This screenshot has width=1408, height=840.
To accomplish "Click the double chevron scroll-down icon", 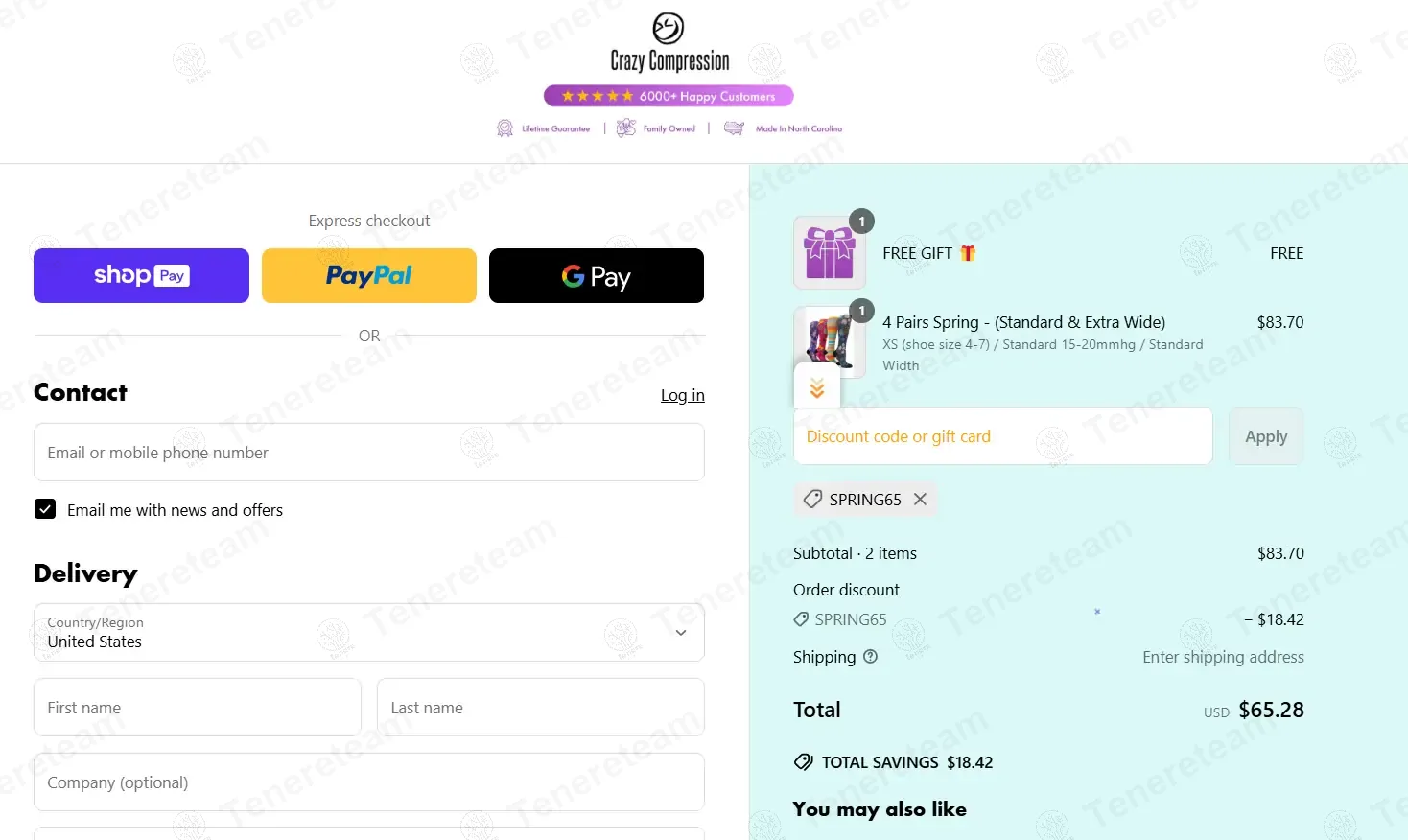I will (x=817, y=387).
